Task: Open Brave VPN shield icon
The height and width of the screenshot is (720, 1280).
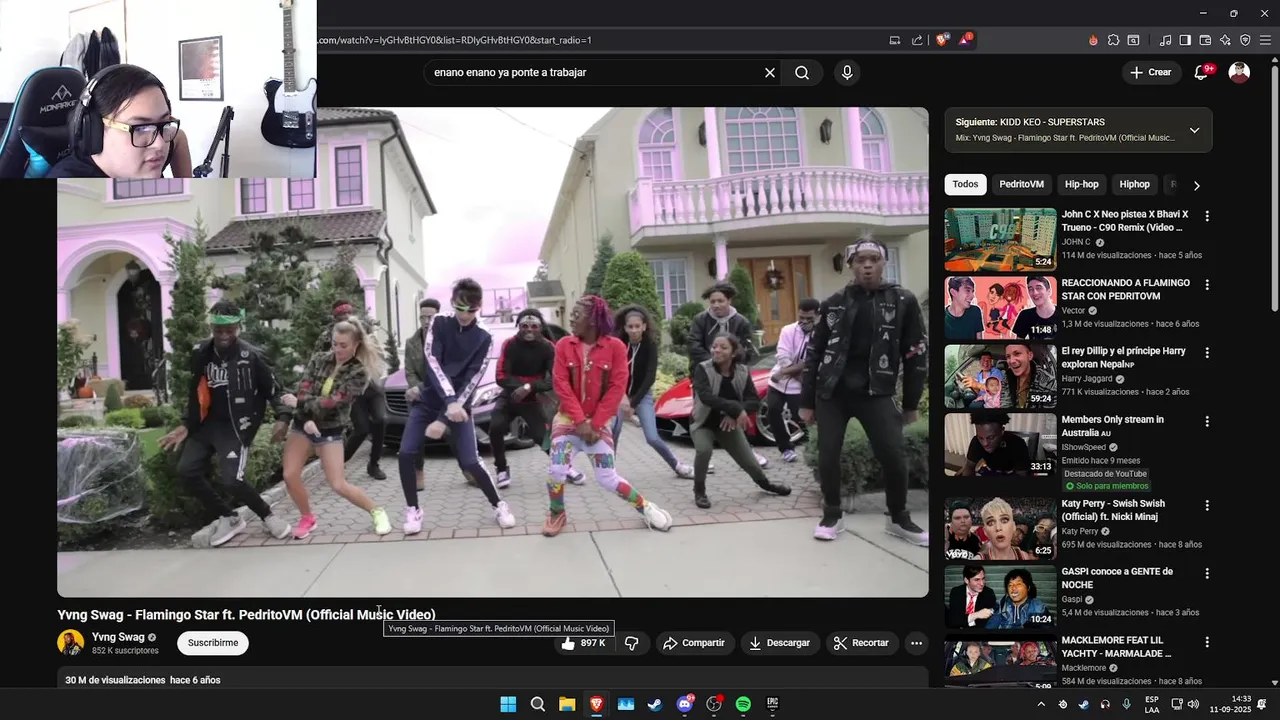Action: click(x=1245, y=40)
